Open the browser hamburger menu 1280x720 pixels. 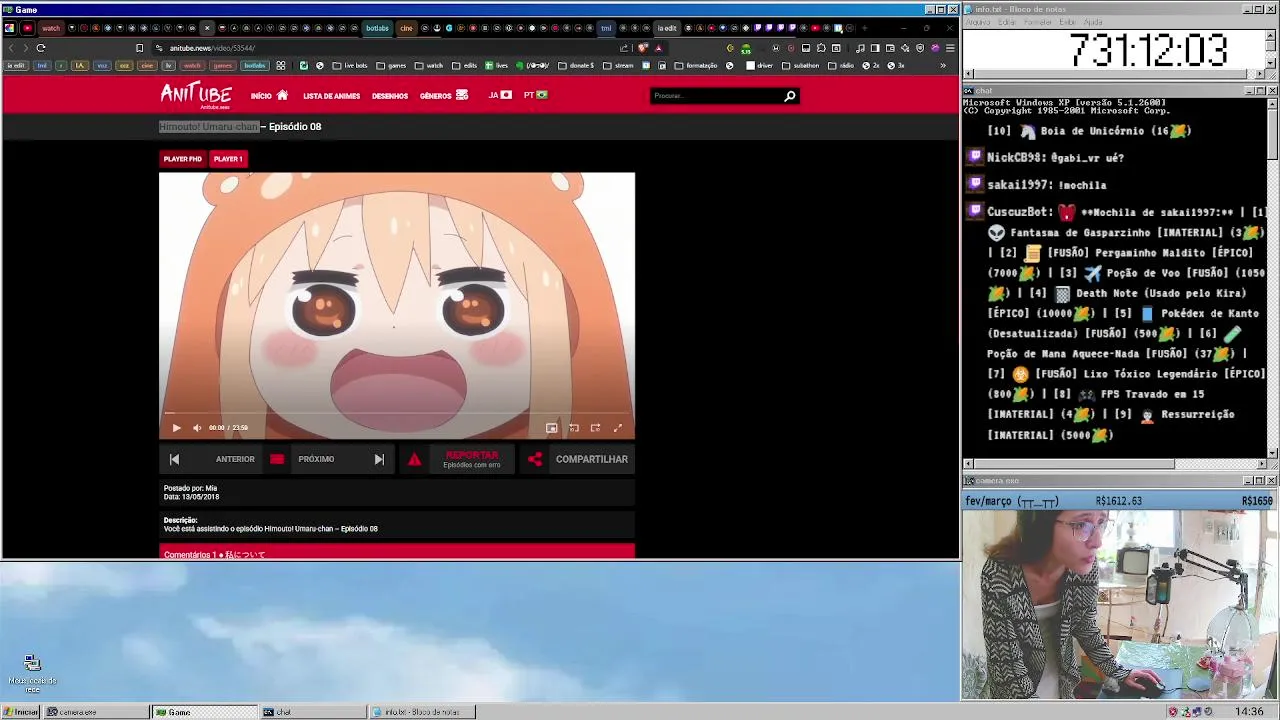(x=950, y=48)
